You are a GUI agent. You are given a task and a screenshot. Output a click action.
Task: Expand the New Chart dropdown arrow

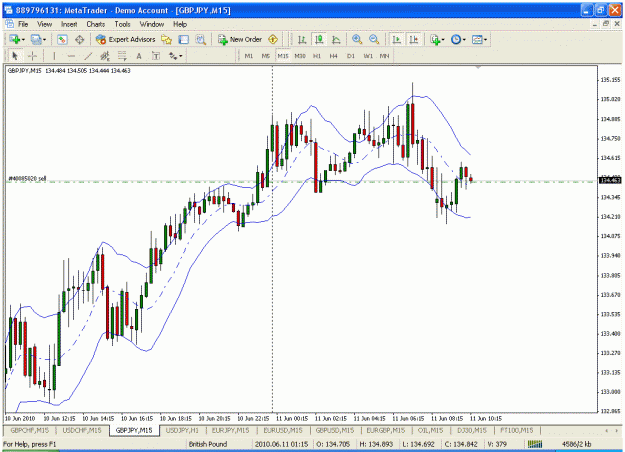tap(24, 40)
